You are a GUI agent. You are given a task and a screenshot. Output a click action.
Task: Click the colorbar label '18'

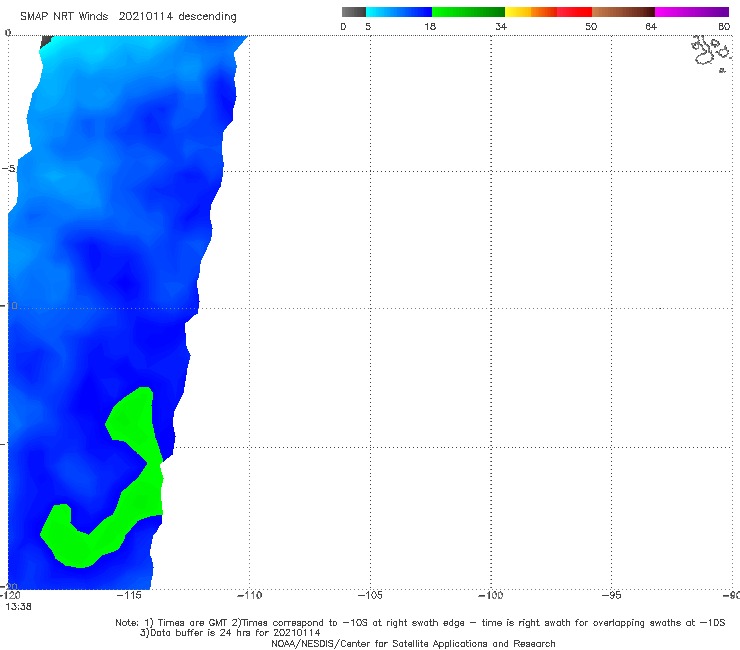click(x=430, y=26)
